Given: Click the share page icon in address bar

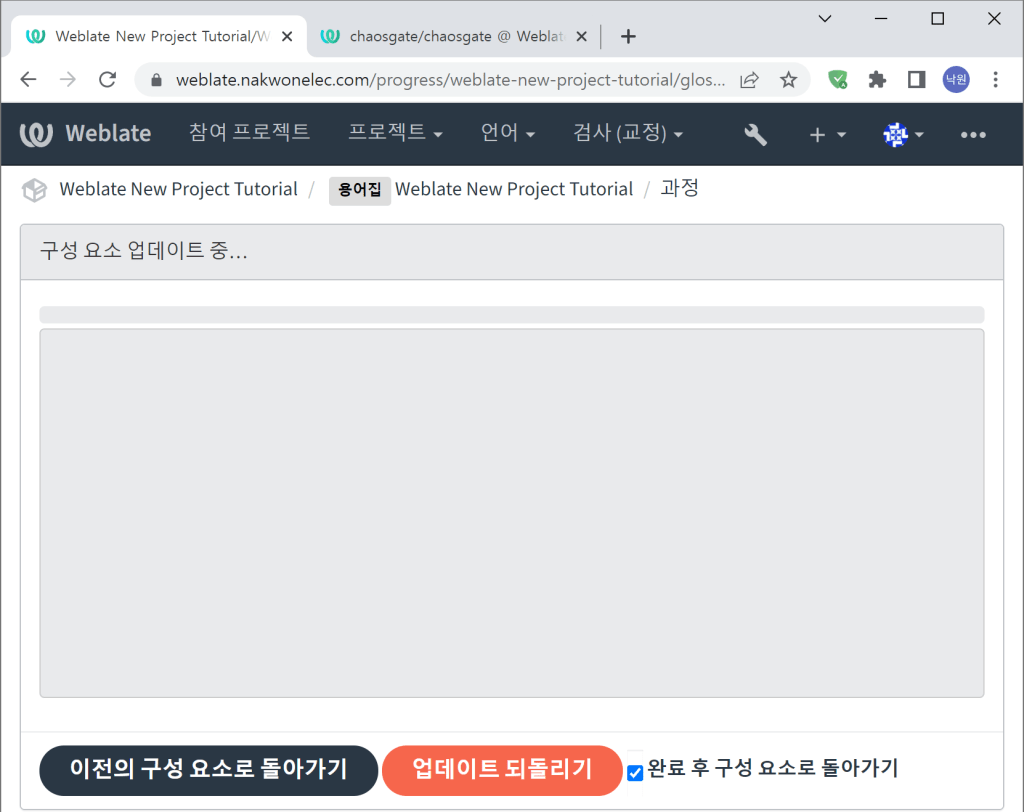Looking at the screenshot, I should (x=749, y=80).
